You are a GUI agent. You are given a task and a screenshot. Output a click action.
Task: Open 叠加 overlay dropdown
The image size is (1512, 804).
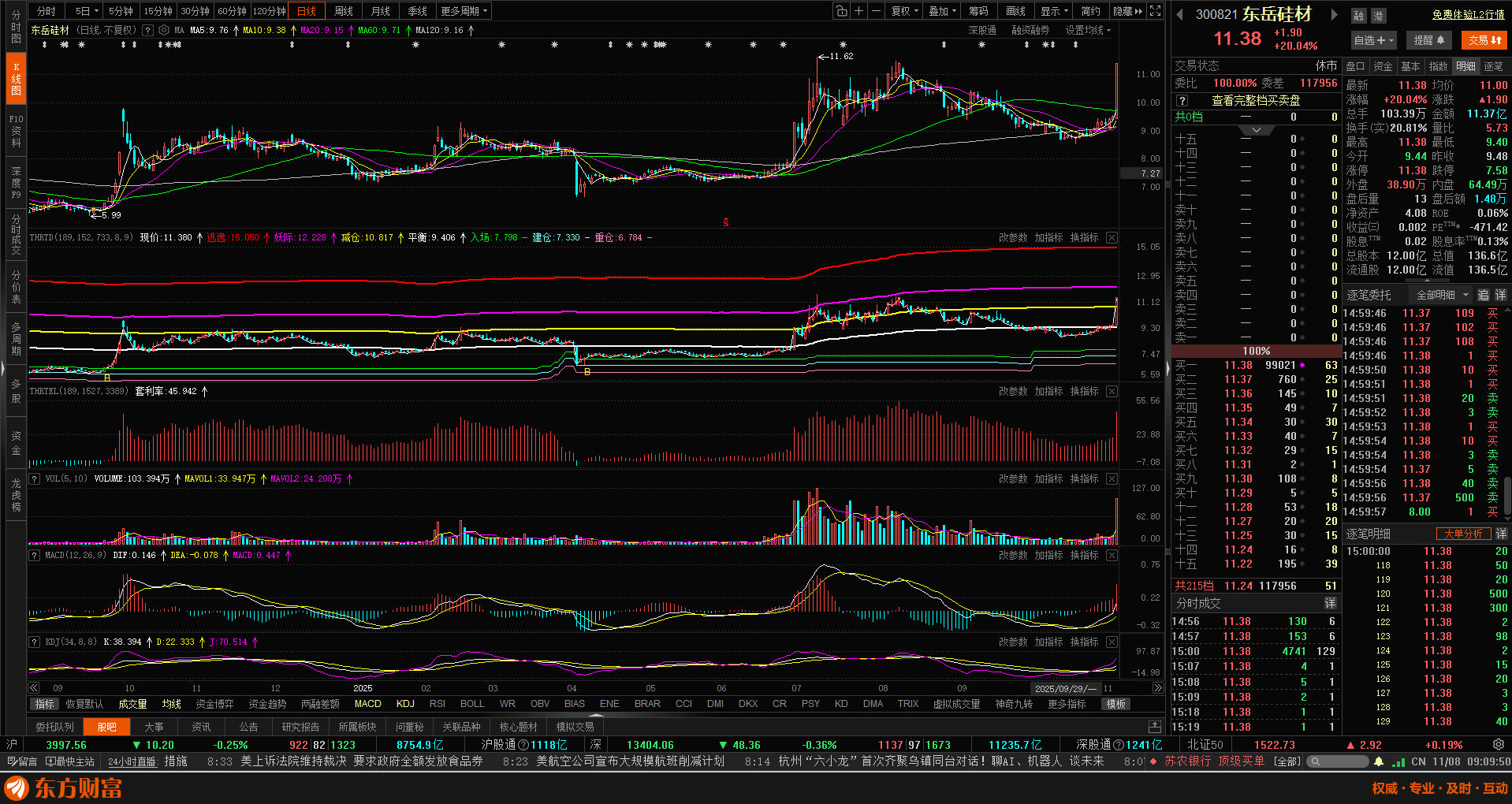pyautogui.click(x=942, y=11)
